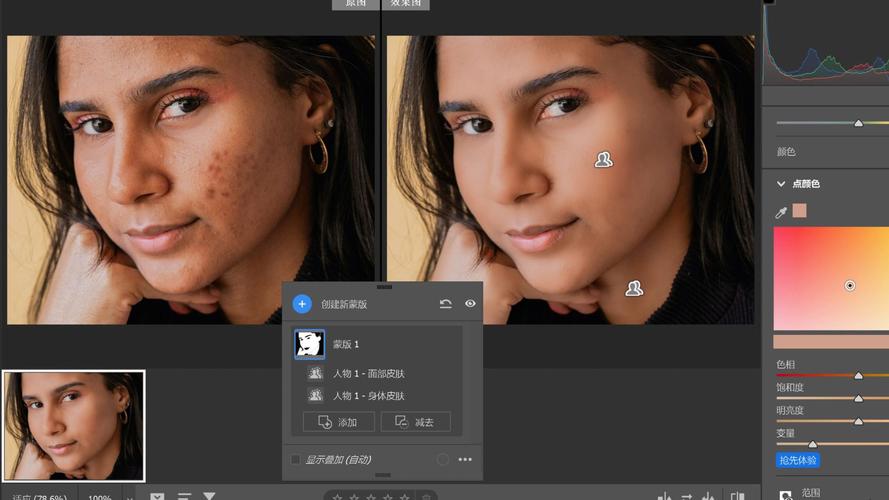Click the 减去 (subtract) button
Screen dimensions: 889x500
pos(416,422)
